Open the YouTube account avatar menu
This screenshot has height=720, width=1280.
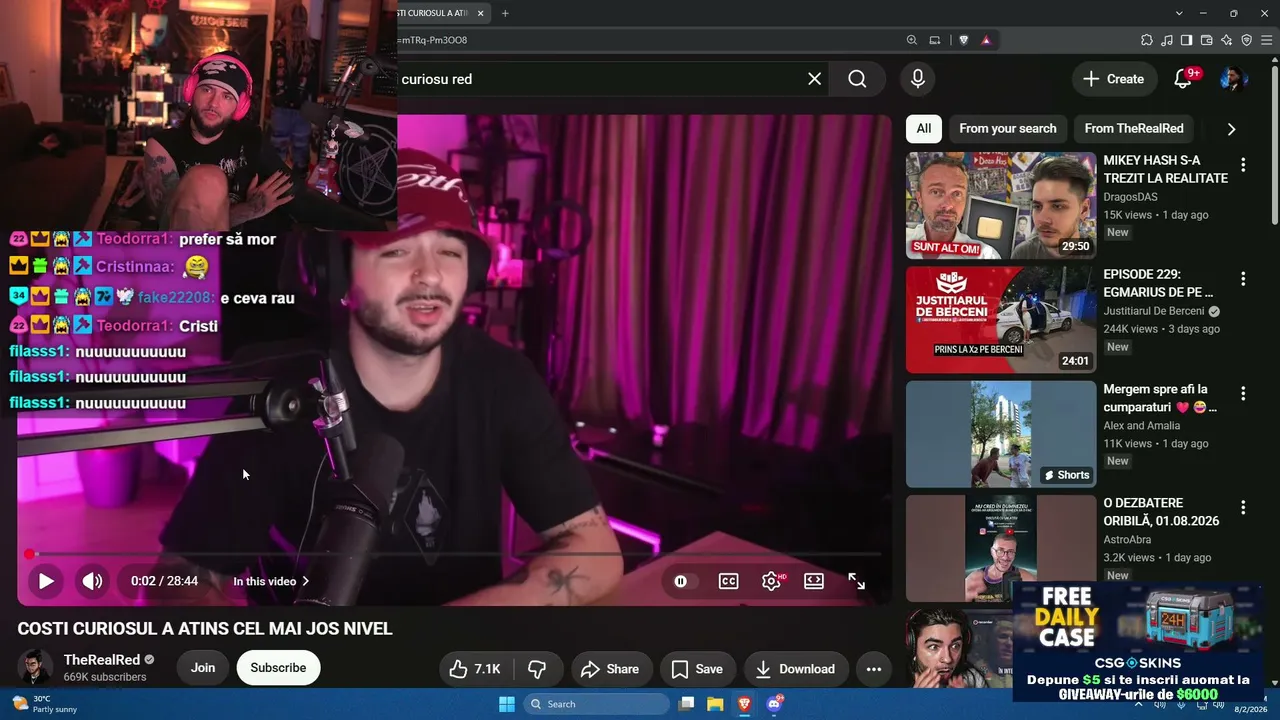click(1233, 79)
